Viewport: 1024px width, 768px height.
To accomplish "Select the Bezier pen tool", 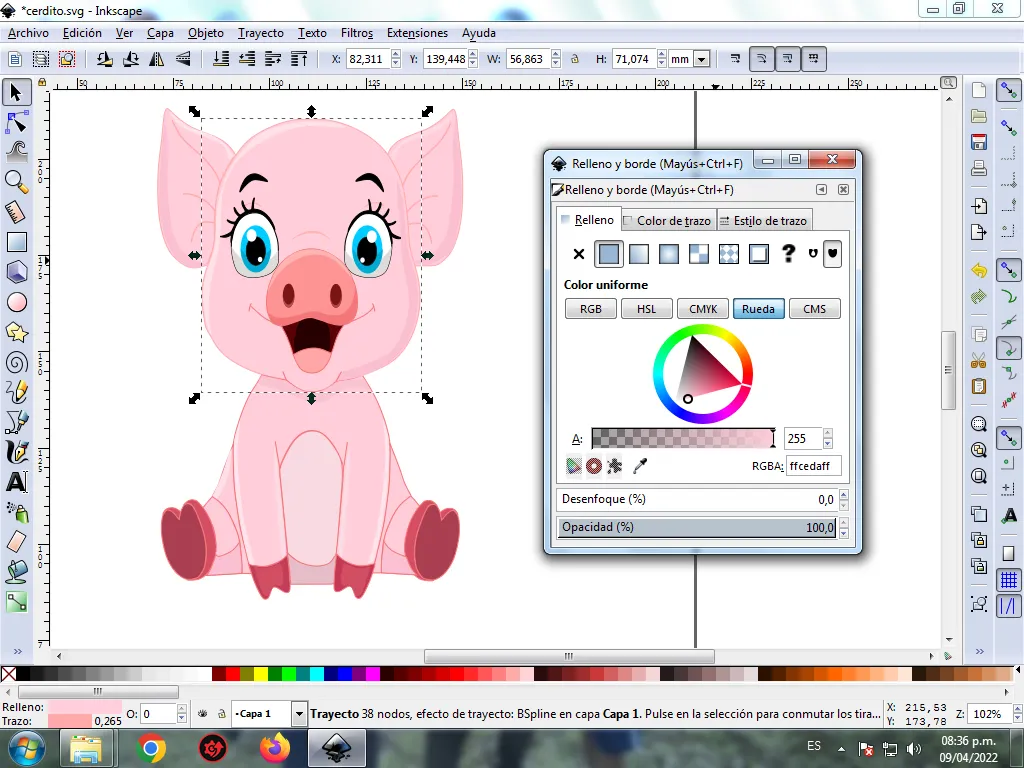I will [16, 422].
